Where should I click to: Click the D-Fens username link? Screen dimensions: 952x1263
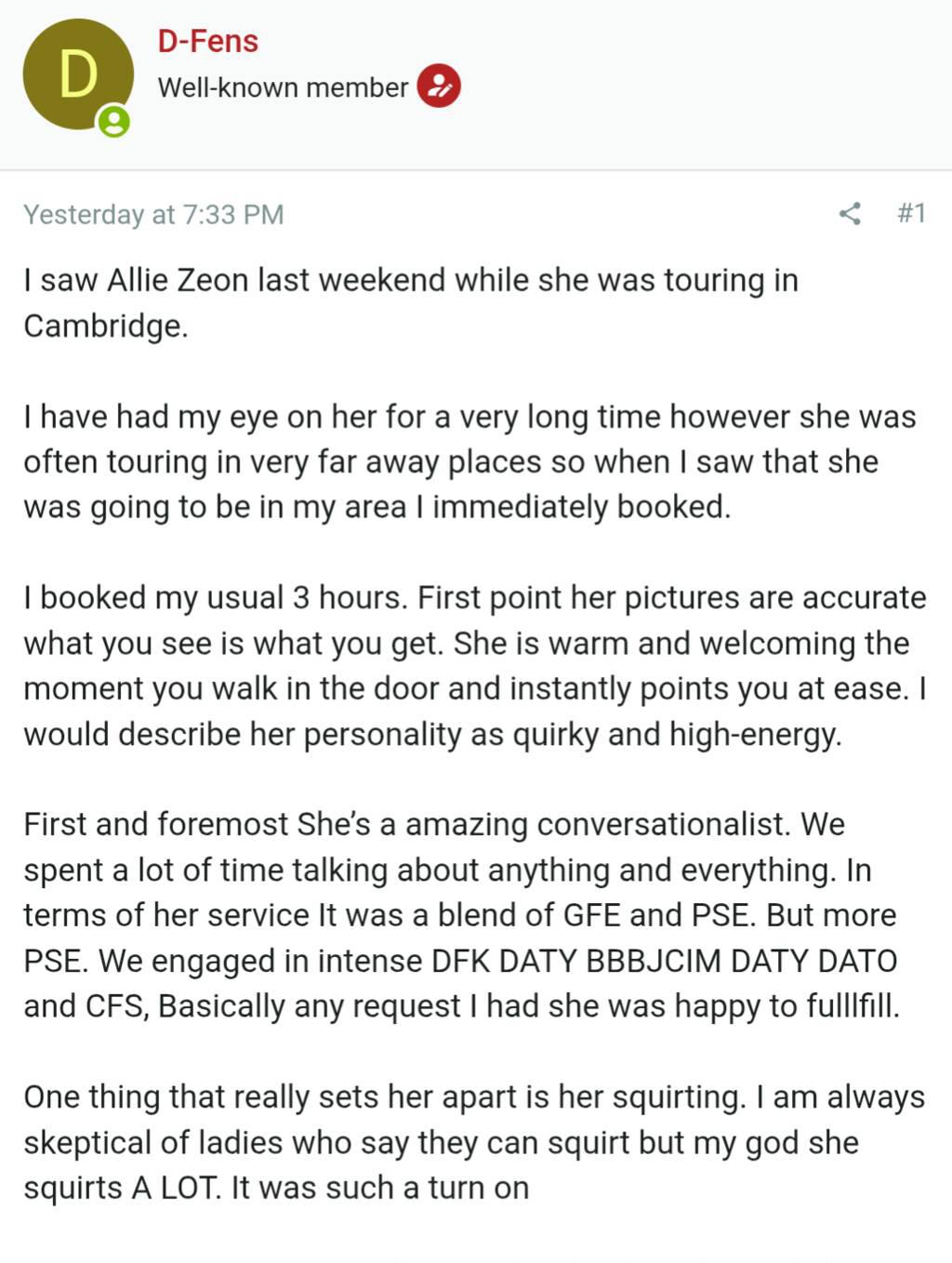pyautogui.click(x=208, y=41)
